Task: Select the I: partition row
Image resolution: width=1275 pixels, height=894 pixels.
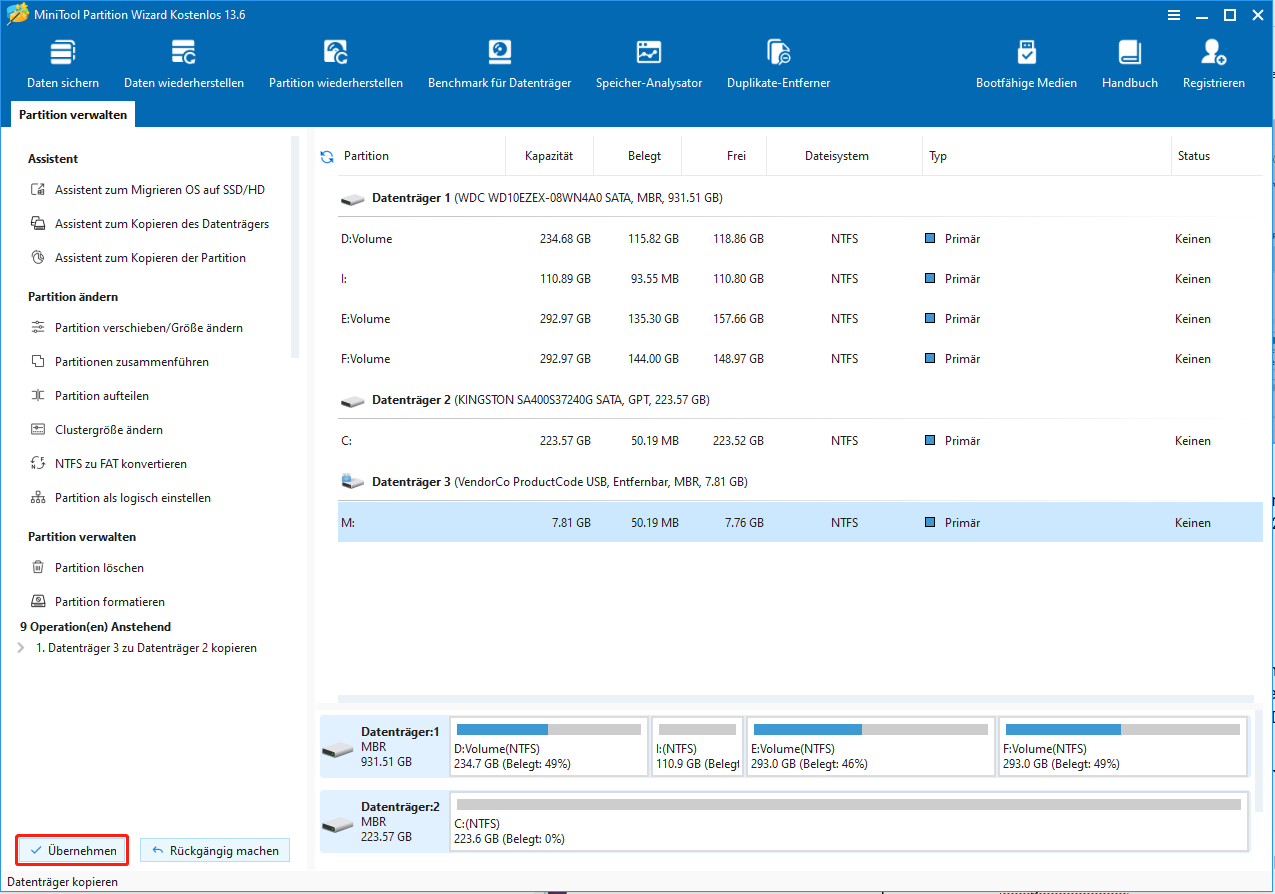Action: pos(800,279)
